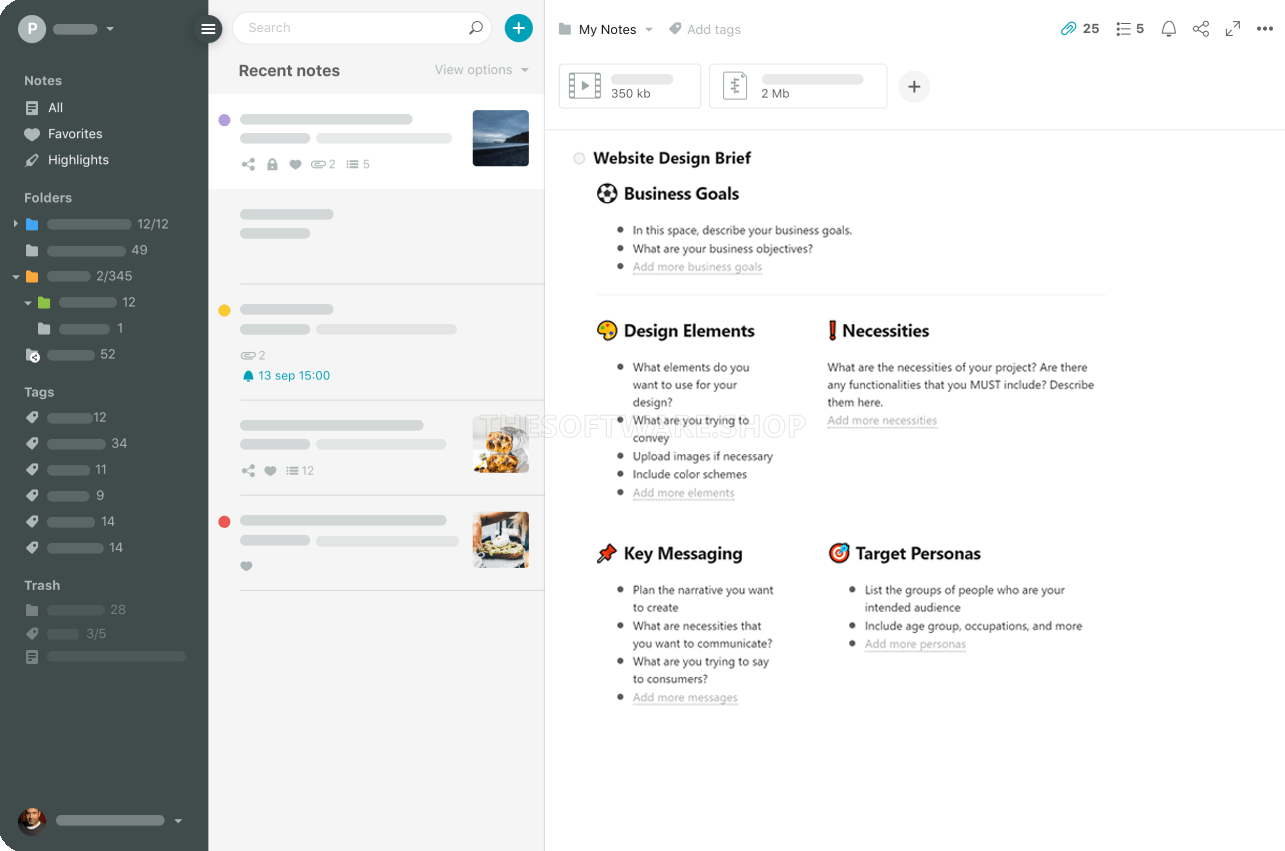Click the blue plus new note button
The height and width of the screenshot is (851, 1285).
(x=518, y=28)
